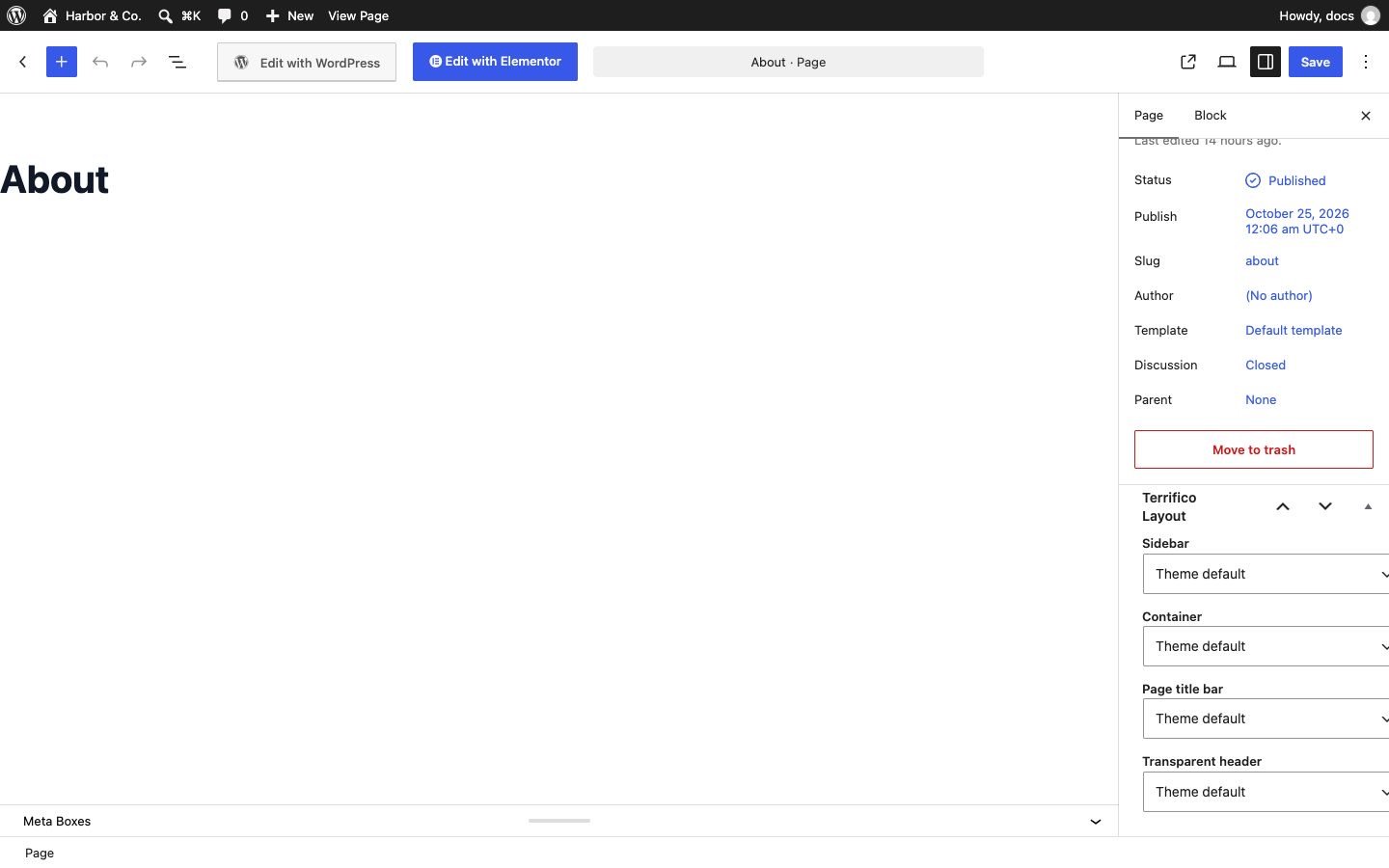Switch to the Page tab
This screenshot has width=1389, height=868.
(1149, 116)
